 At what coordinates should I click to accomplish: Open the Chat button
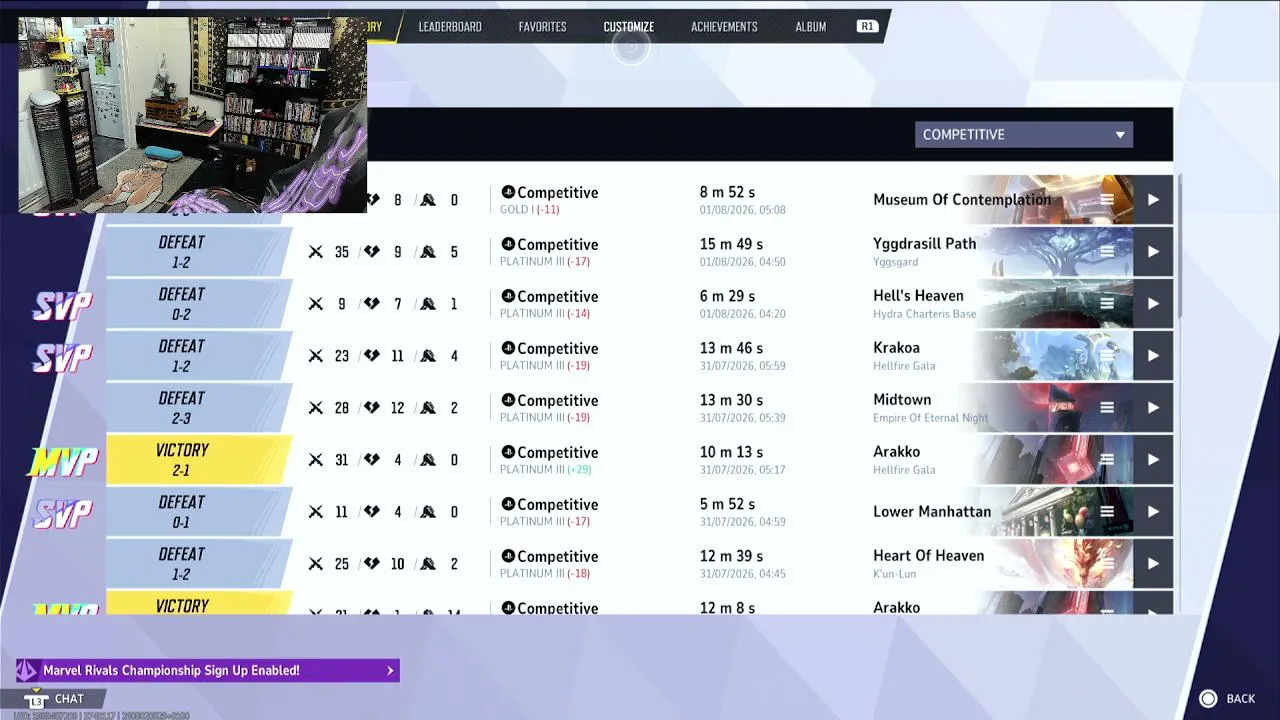pos(55,699)
